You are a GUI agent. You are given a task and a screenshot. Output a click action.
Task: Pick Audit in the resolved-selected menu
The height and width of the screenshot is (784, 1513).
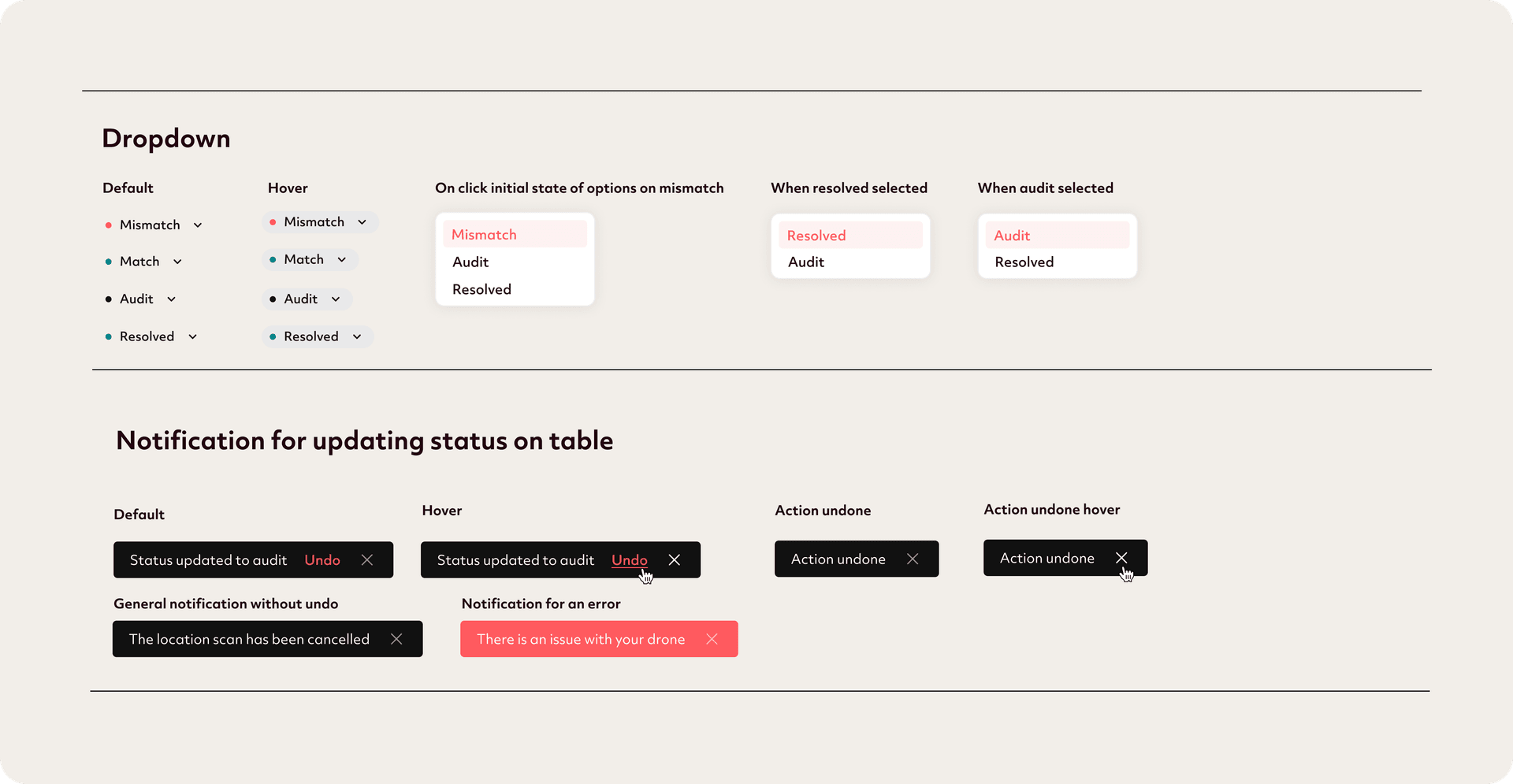tap(806, 262)
